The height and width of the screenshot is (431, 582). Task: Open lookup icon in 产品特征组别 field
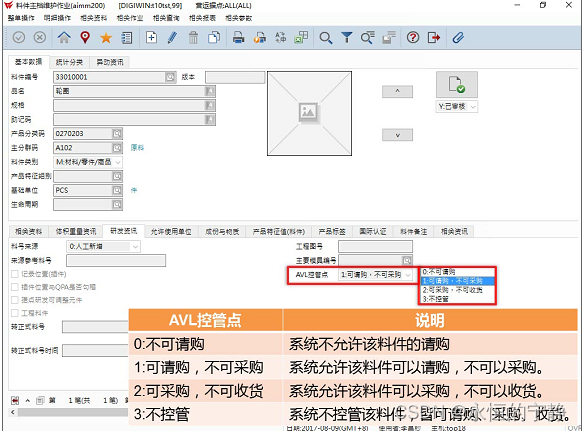117,176
